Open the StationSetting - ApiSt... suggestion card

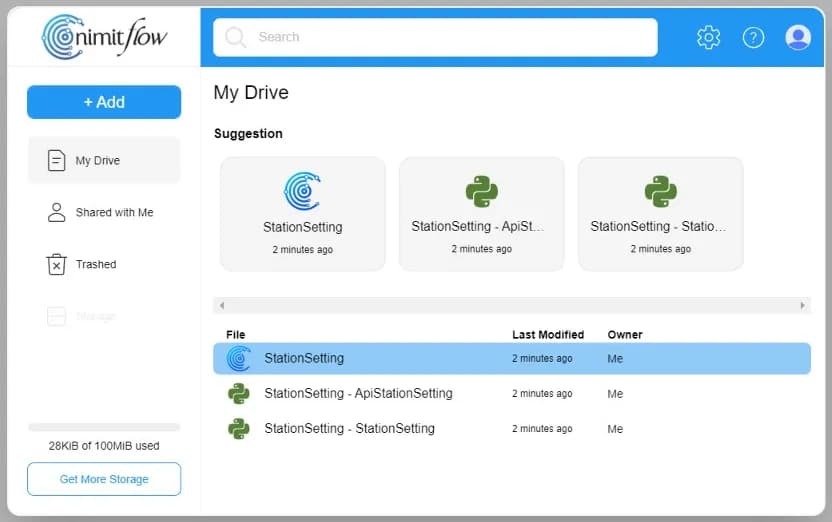pos(481,214)
